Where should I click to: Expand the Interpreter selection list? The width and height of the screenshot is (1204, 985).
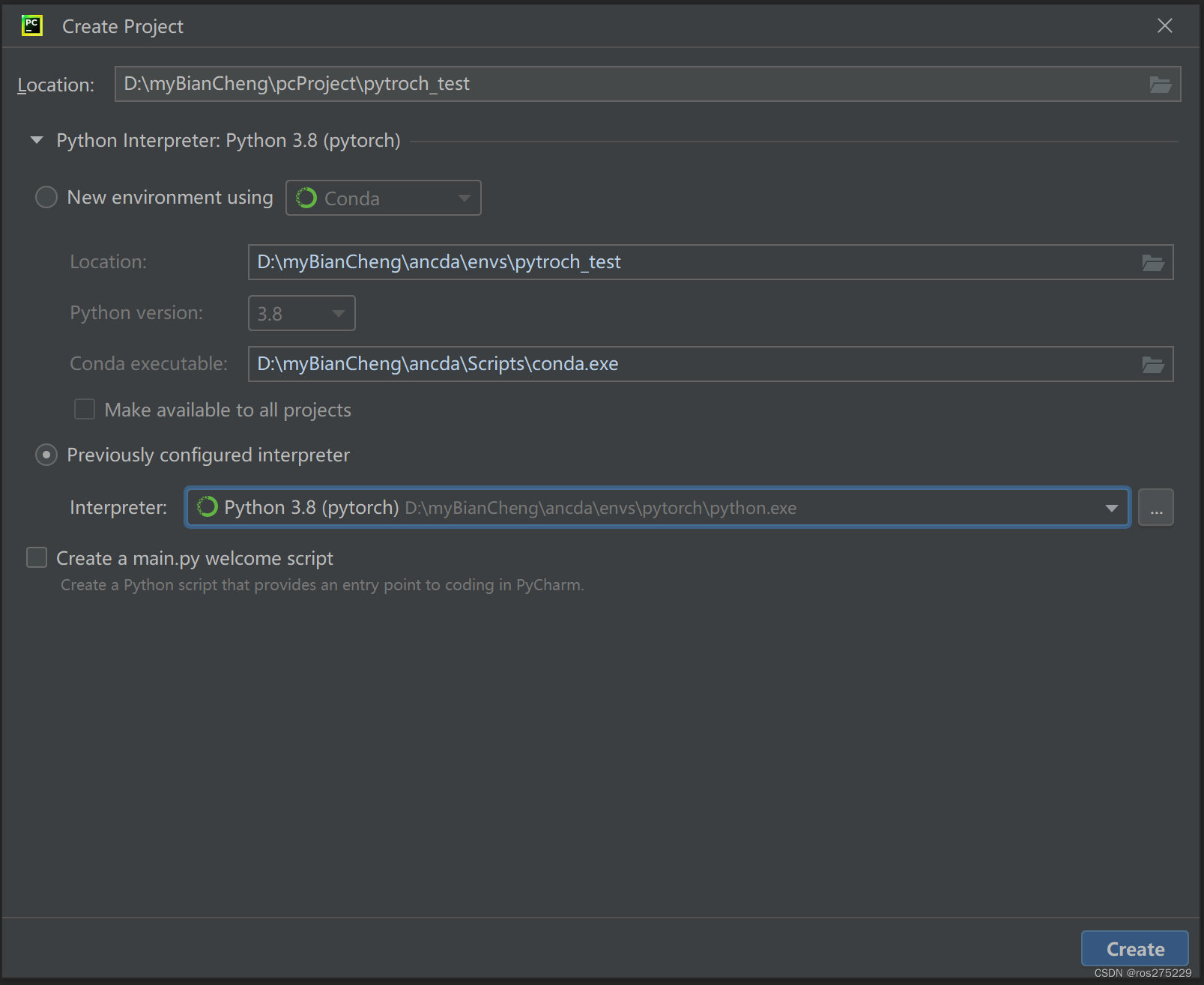(1110, 507)
